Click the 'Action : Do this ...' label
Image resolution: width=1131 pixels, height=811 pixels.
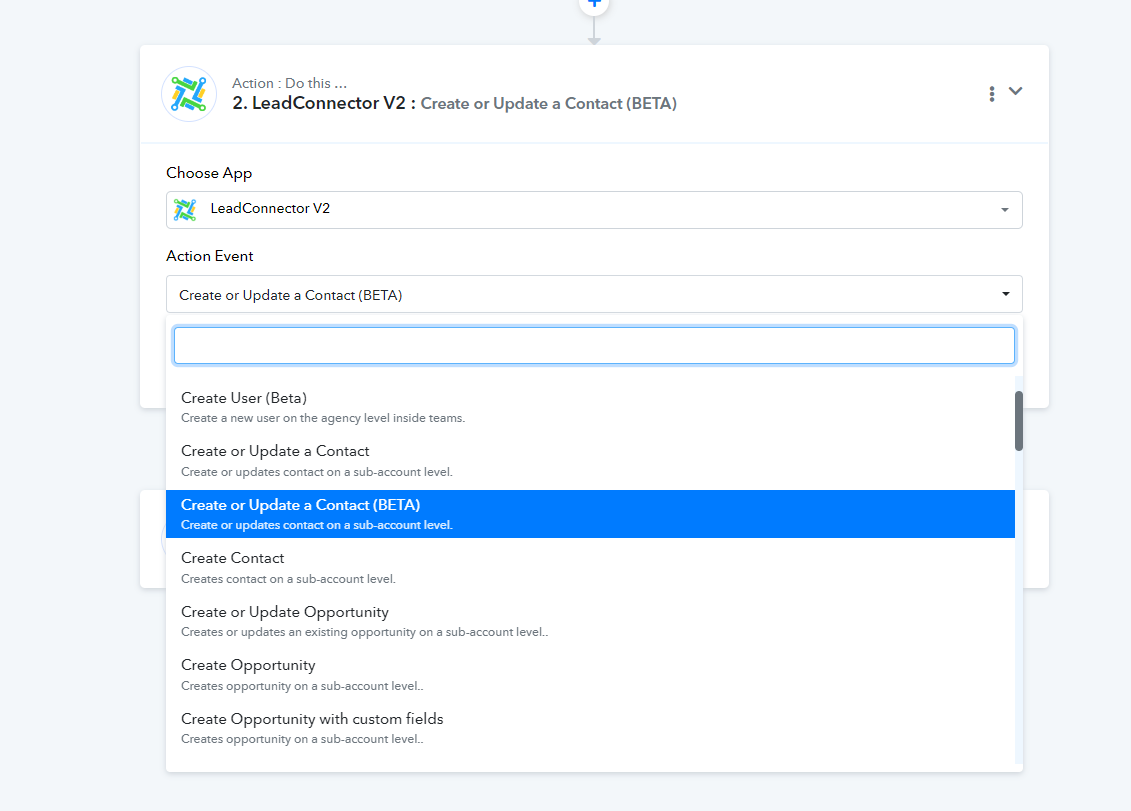[x=289, y=83]
